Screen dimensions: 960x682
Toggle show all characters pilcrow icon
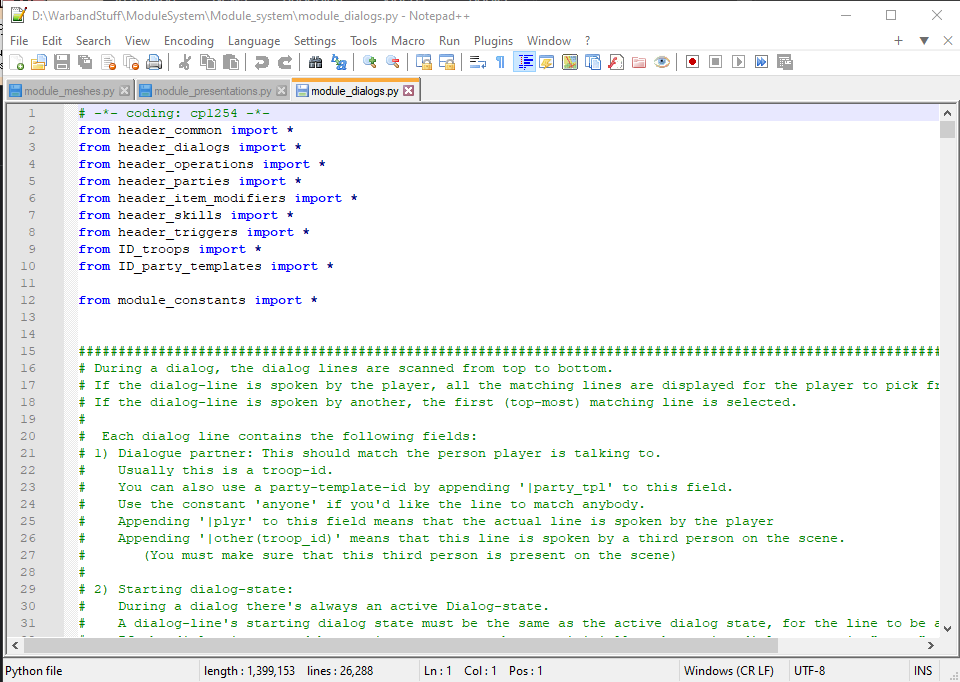(500, 62)
